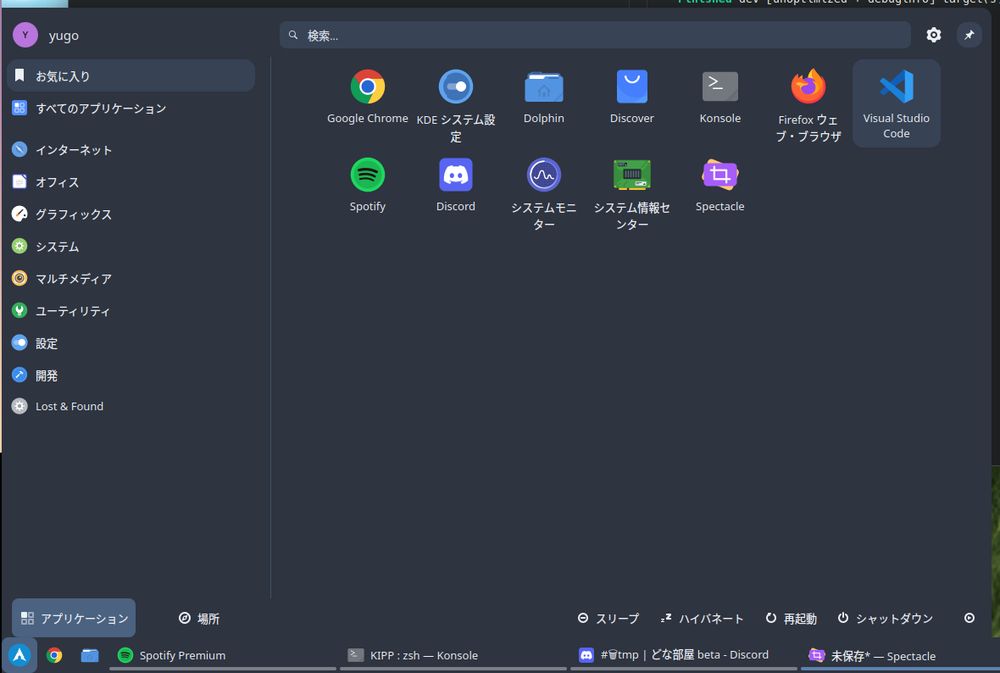Open グラフィックス category
This screenshot has height=673, width=1000.
[131, 214]
